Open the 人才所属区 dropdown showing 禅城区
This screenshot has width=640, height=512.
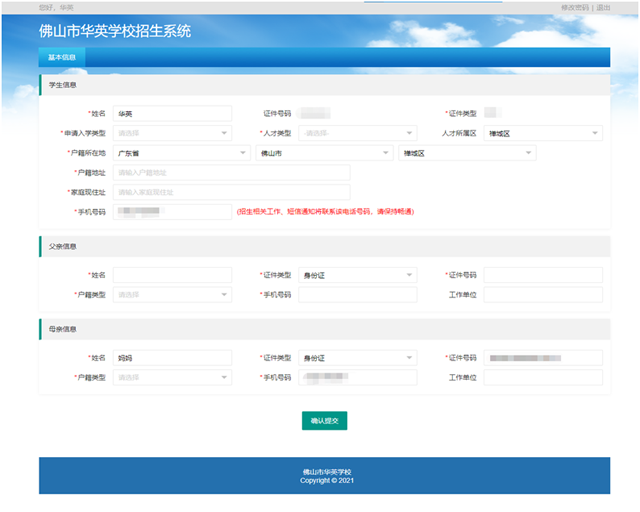[x=542, y=133]
